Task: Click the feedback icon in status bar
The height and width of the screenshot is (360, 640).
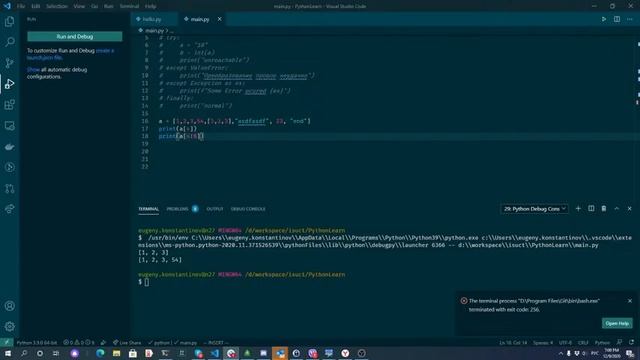Action: point(620,343)
